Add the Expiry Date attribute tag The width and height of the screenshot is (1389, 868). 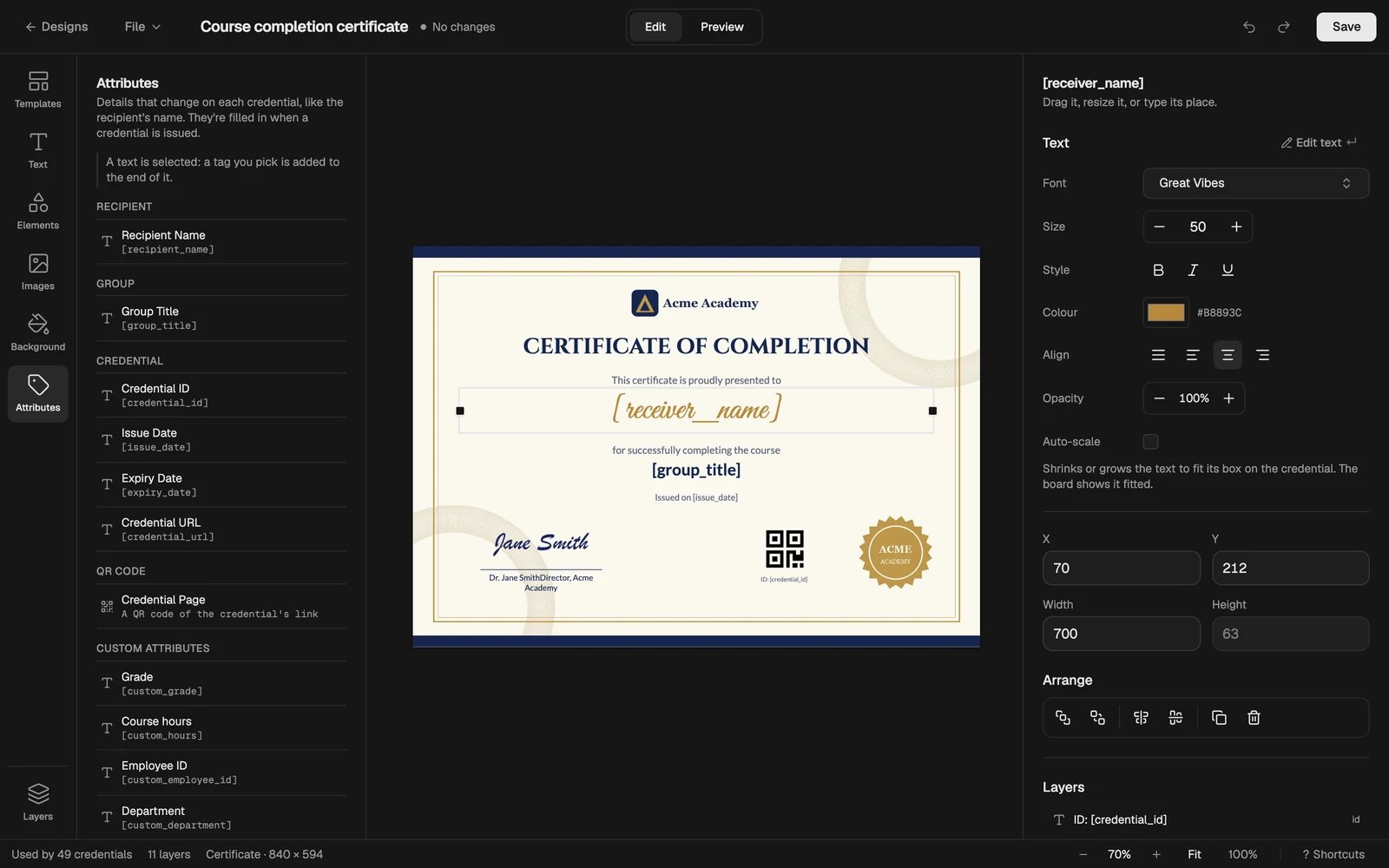[x=221, y=484]
